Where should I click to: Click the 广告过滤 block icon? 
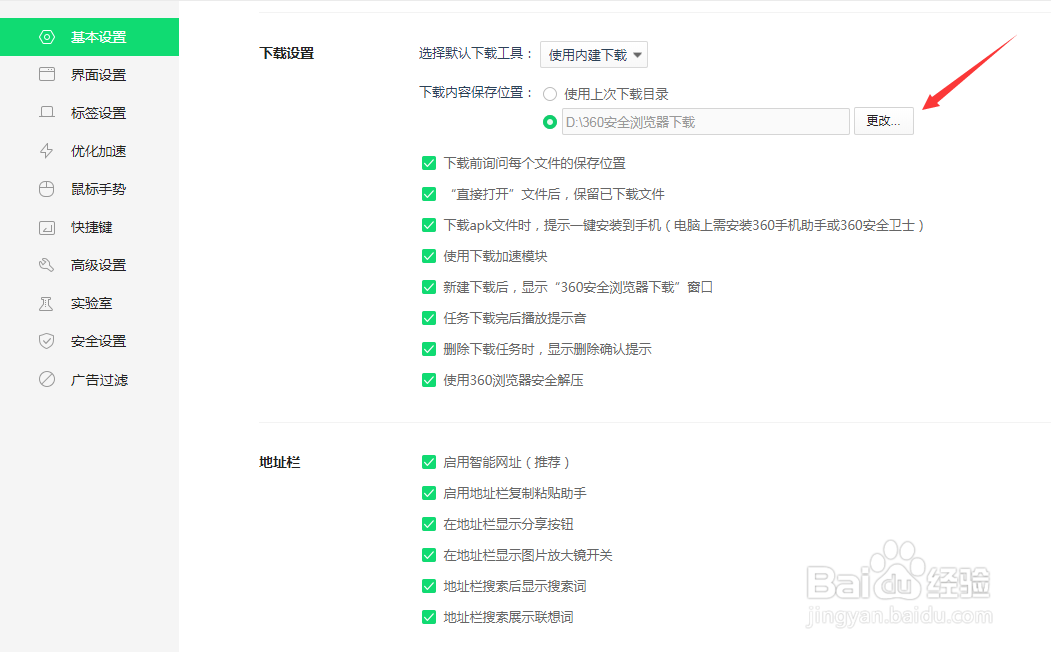coord(47,379)
